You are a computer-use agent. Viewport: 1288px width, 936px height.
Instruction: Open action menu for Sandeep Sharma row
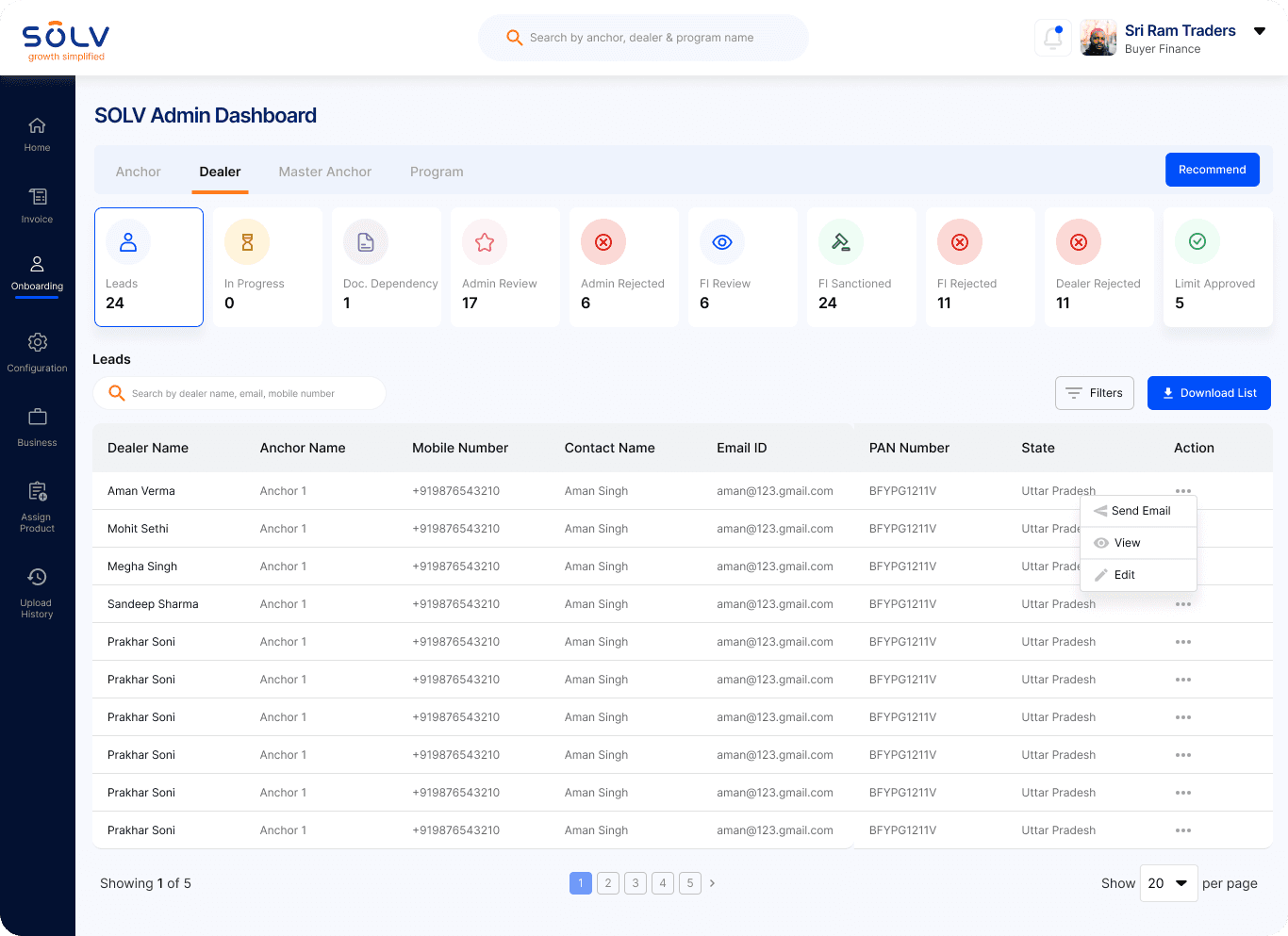(x=1183, y=604)
